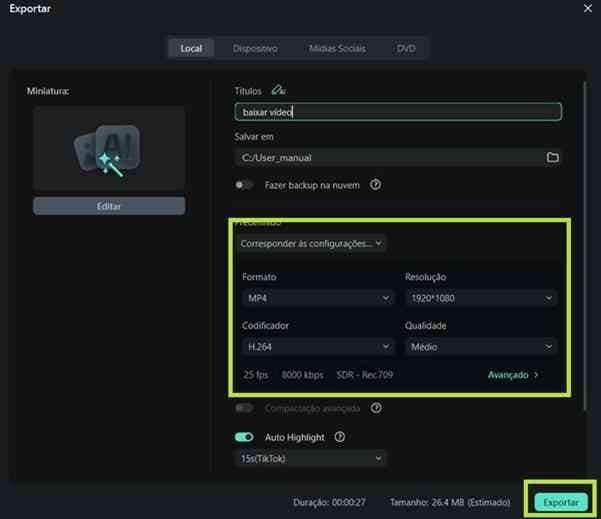This screenshot has height=519, width=601.
Task: Click the Auto Highlight label text
Action: tap(294, 437)
